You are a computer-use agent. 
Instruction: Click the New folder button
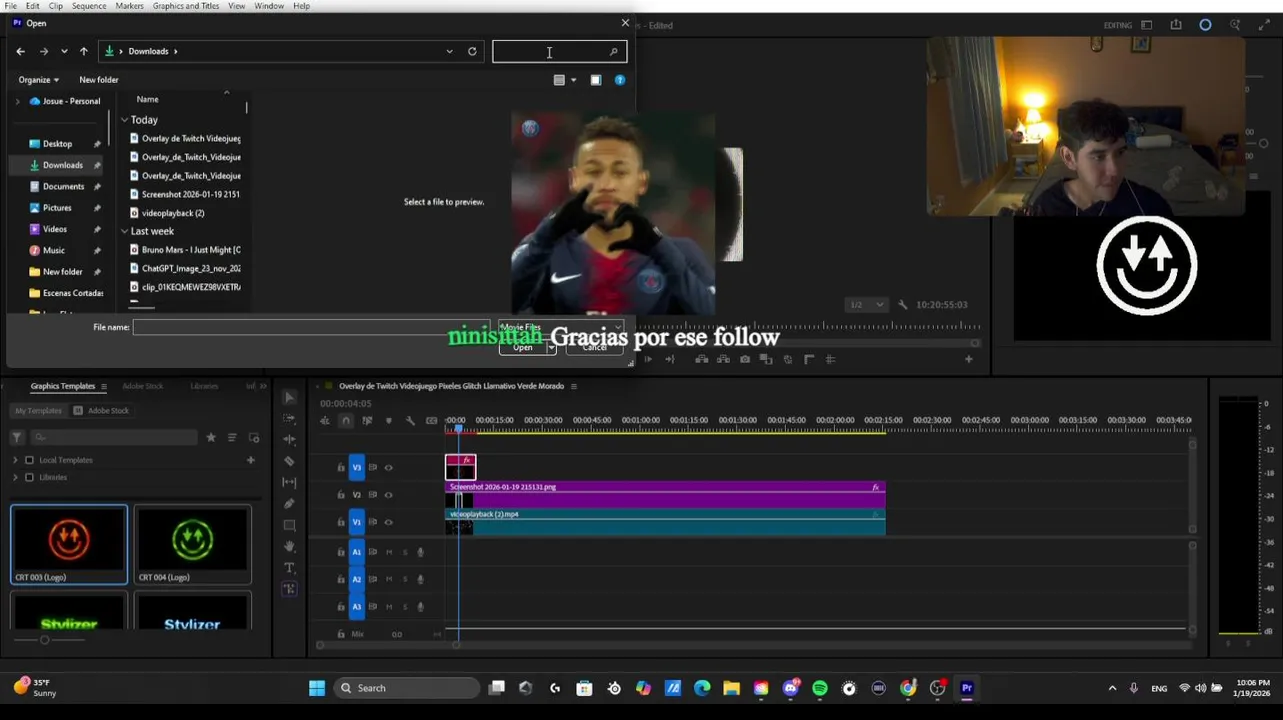coord(99,80)
